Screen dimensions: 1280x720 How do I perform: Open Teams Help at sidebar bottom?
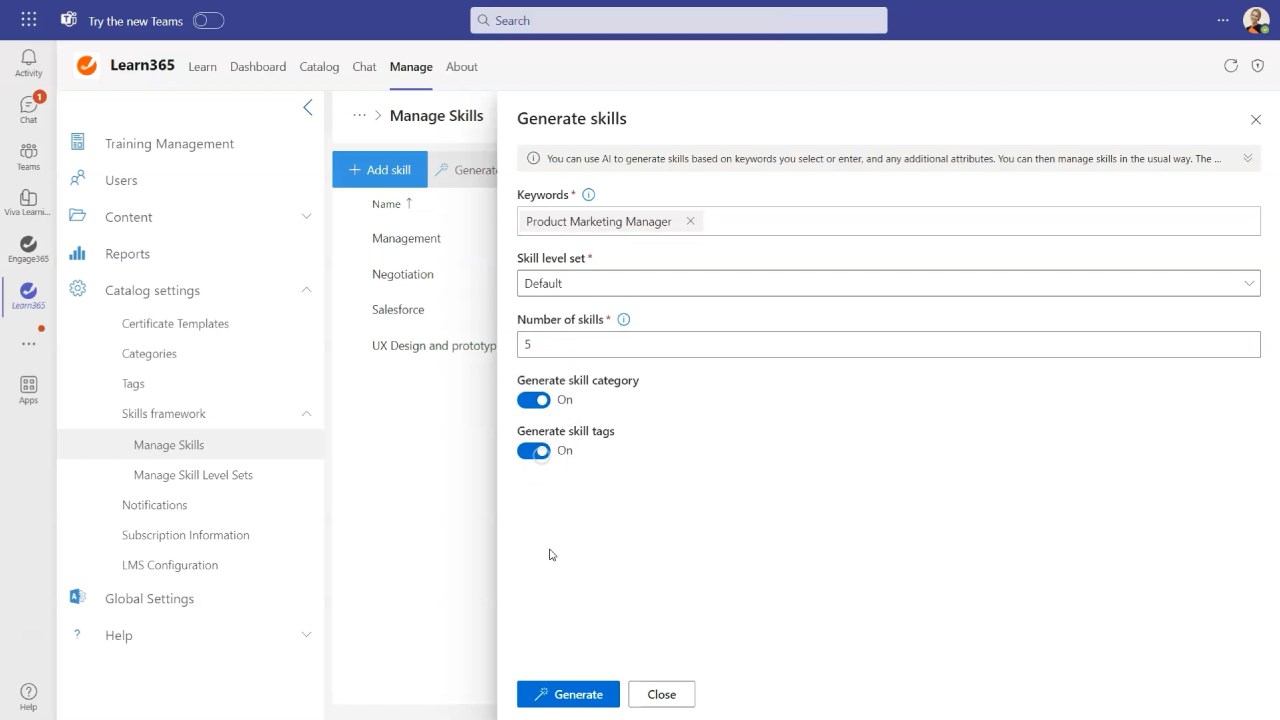28,697
